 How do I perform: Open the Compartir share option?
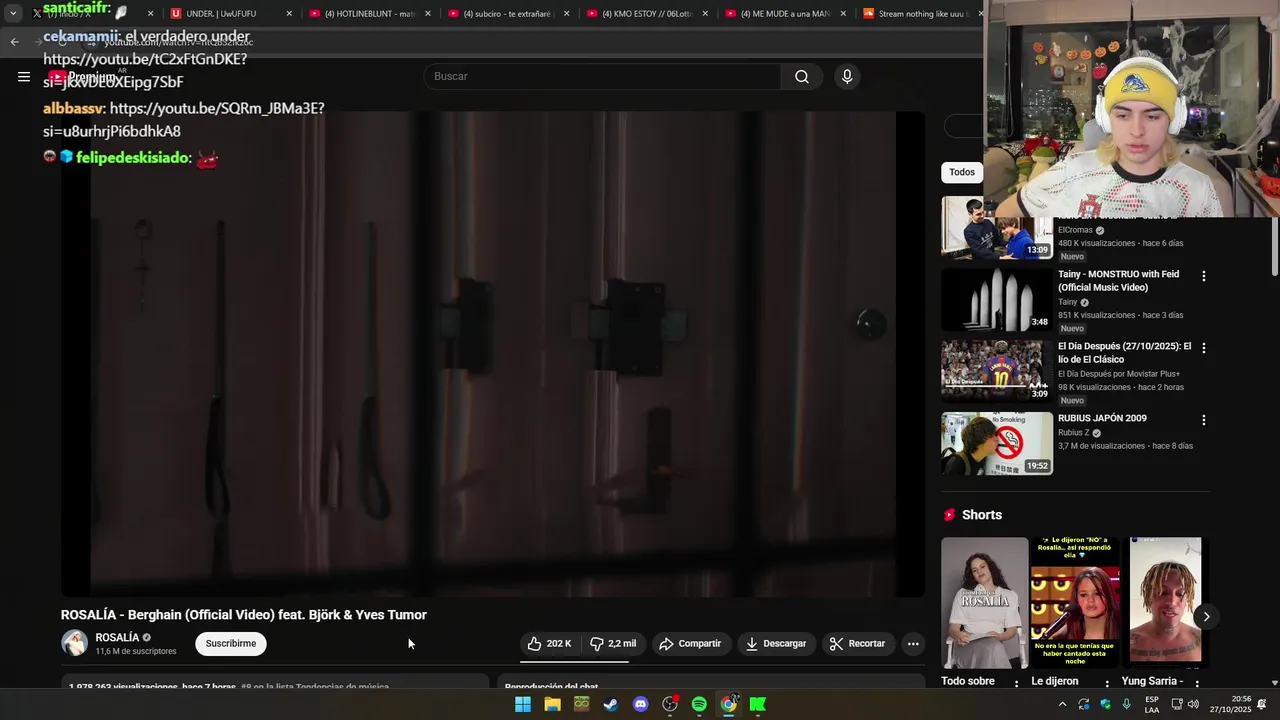(690, 644)
